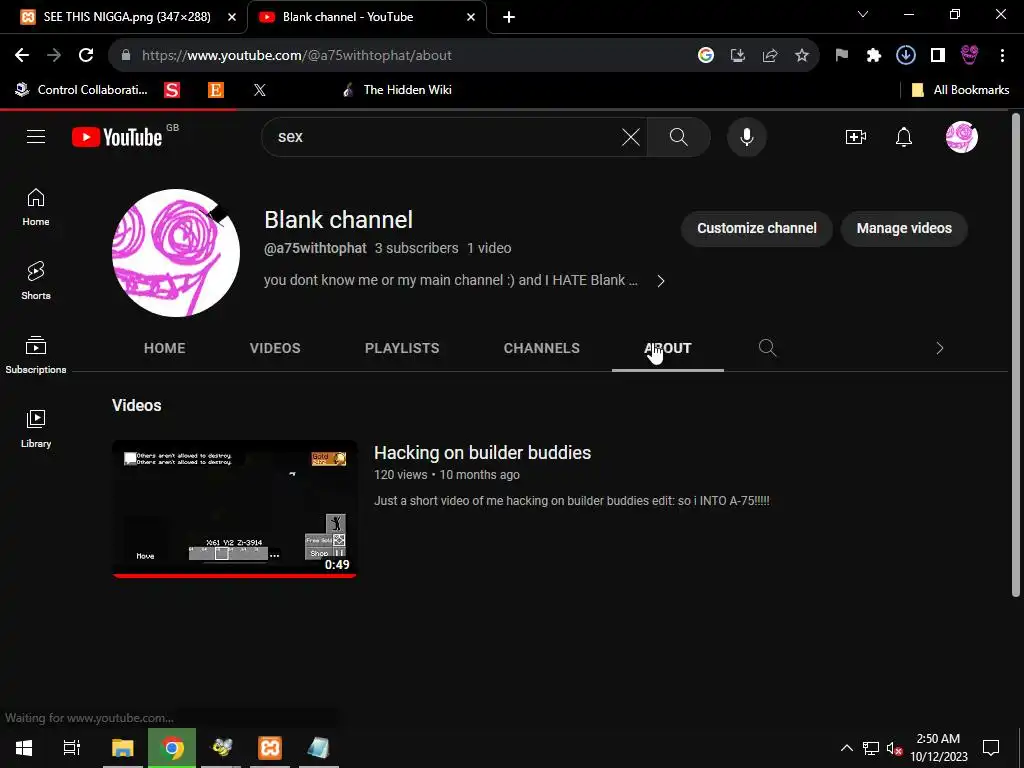Search within the channel magnifier icon

[767, 347]
